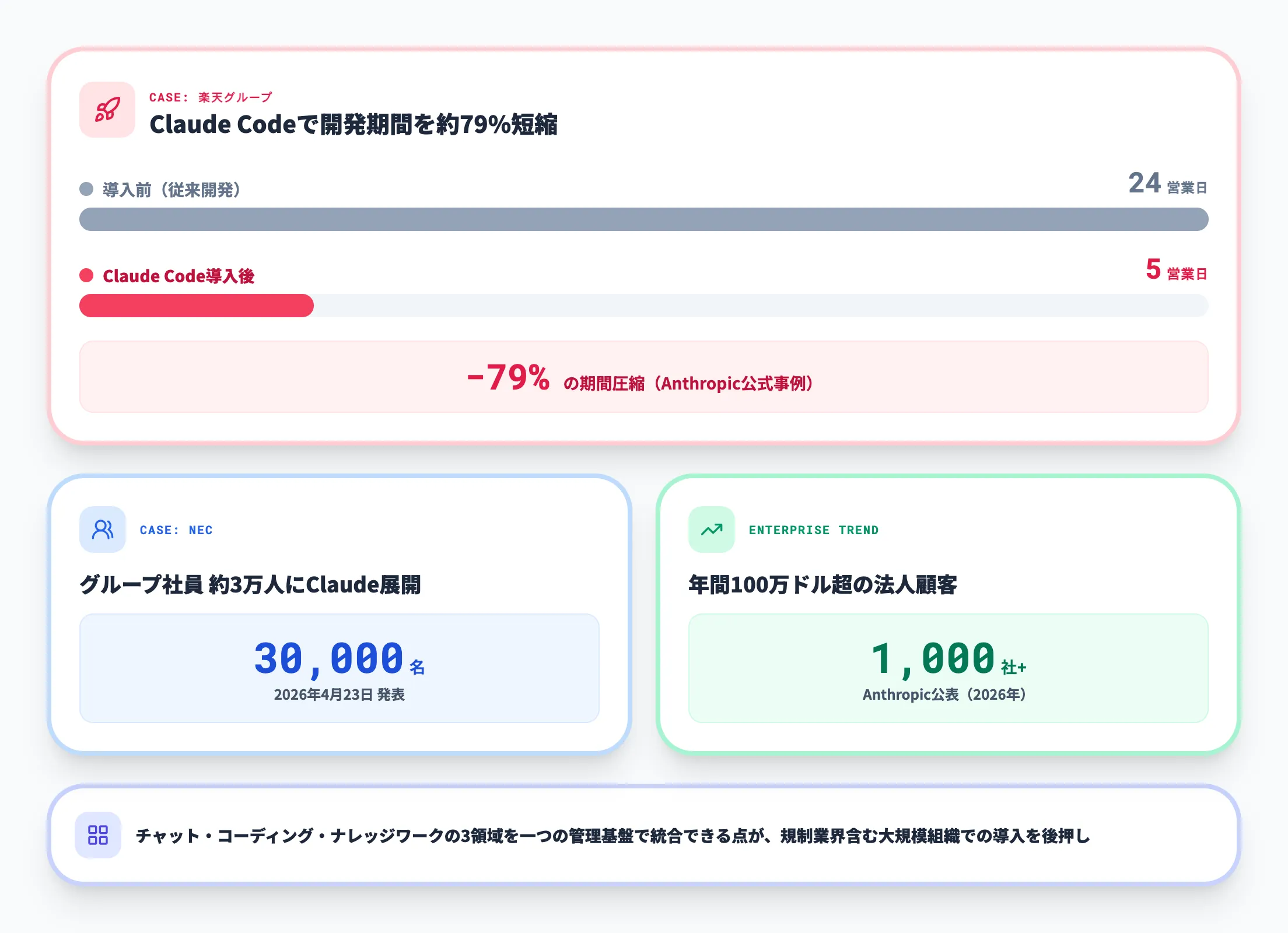This screenshot has height=933, width=1288.
Task: Click the gray 24 営業日 progress bar
Action: click(644, 219)
